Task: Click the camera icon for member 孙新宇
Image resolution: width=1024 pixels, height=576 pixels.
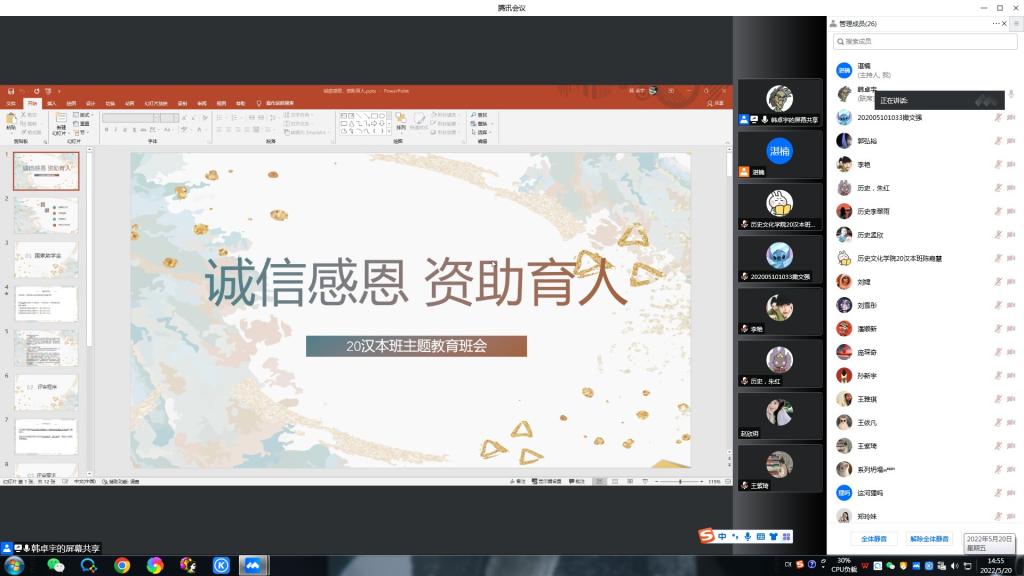Action: coord(1012,375)
